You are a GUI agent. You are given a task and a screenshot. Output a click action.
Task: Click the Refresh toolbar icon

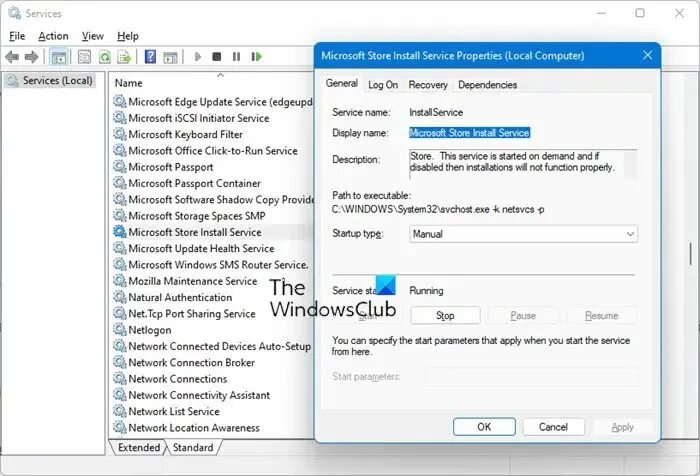point(105,57)
